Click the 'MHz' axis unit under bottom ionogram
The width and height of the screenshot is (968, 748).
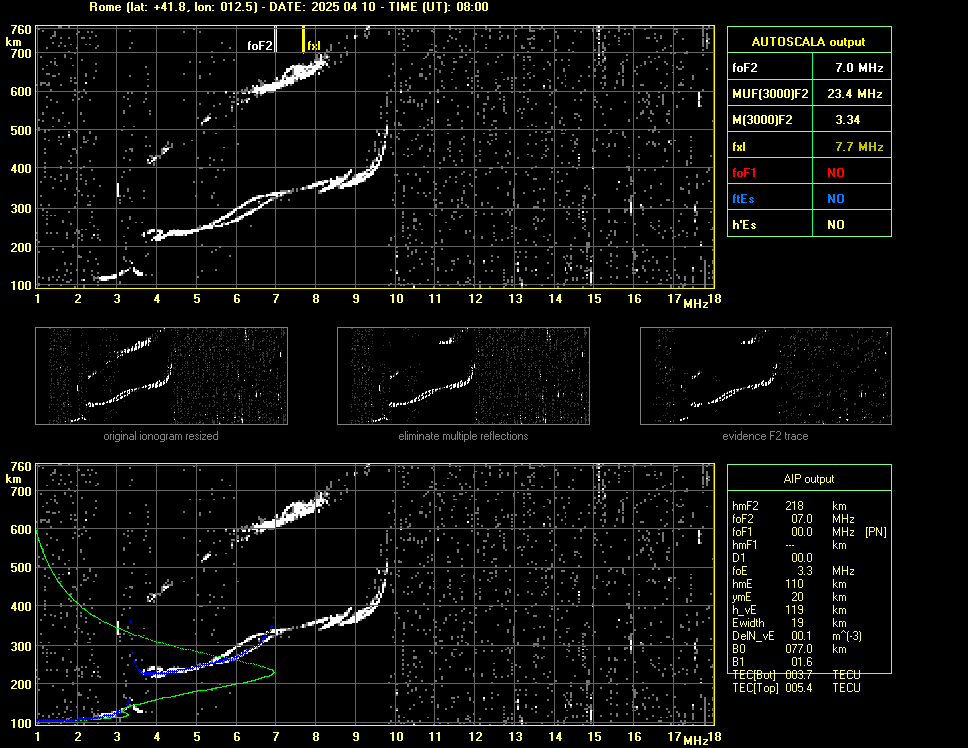[x=696, y=741]
